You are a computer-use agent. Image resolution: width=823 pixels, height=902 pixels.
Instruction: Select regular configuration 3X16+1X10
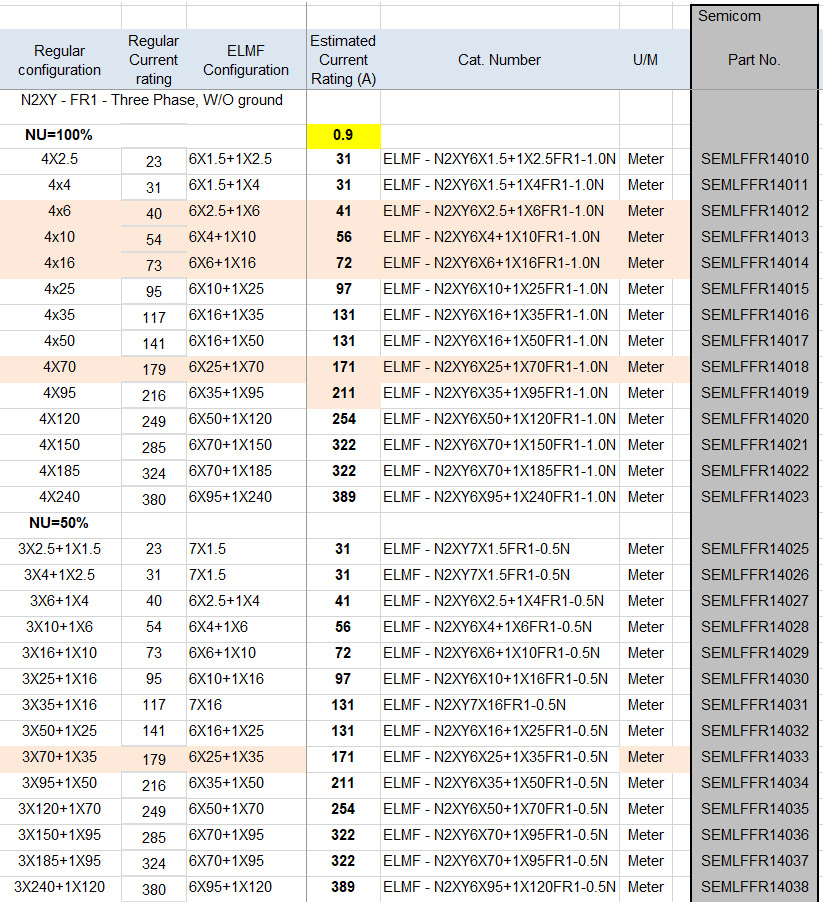tap(60, 653)
